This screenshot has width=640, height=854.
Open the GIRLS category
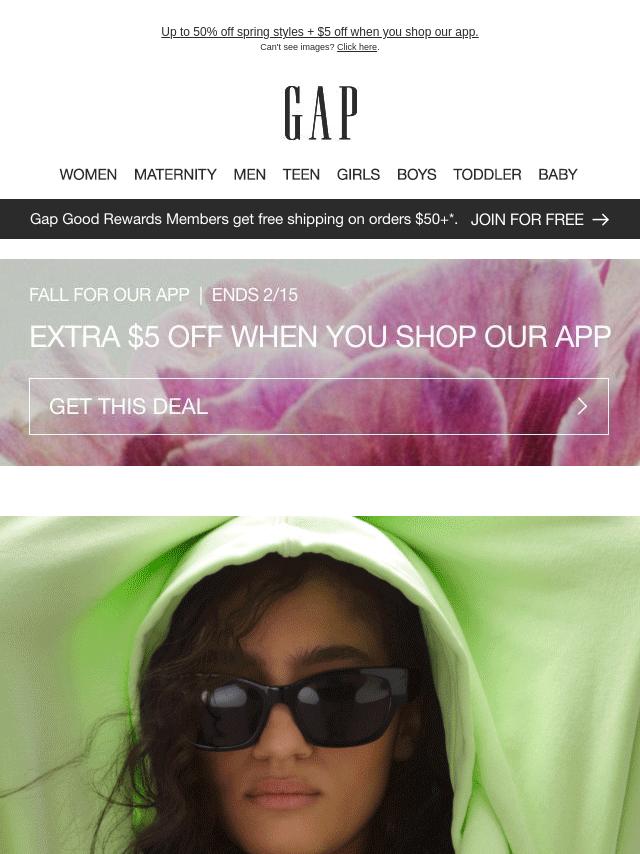click(358, 174)
